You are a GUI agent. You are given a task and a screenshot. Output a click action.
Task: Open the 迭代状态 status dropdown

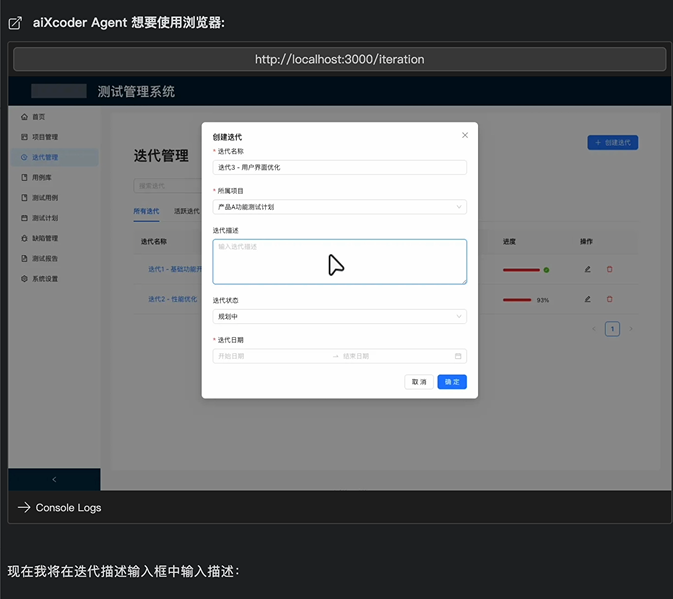tap(339, 316)
